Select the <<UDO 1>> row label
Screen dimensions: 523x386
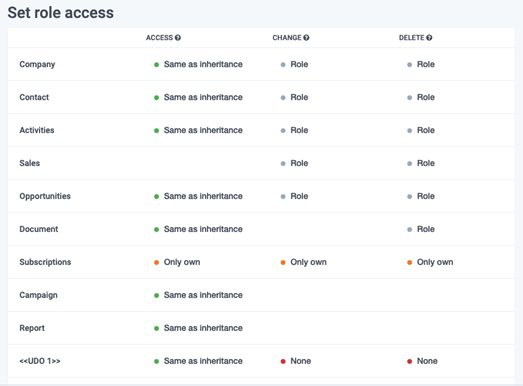[40, 361]
